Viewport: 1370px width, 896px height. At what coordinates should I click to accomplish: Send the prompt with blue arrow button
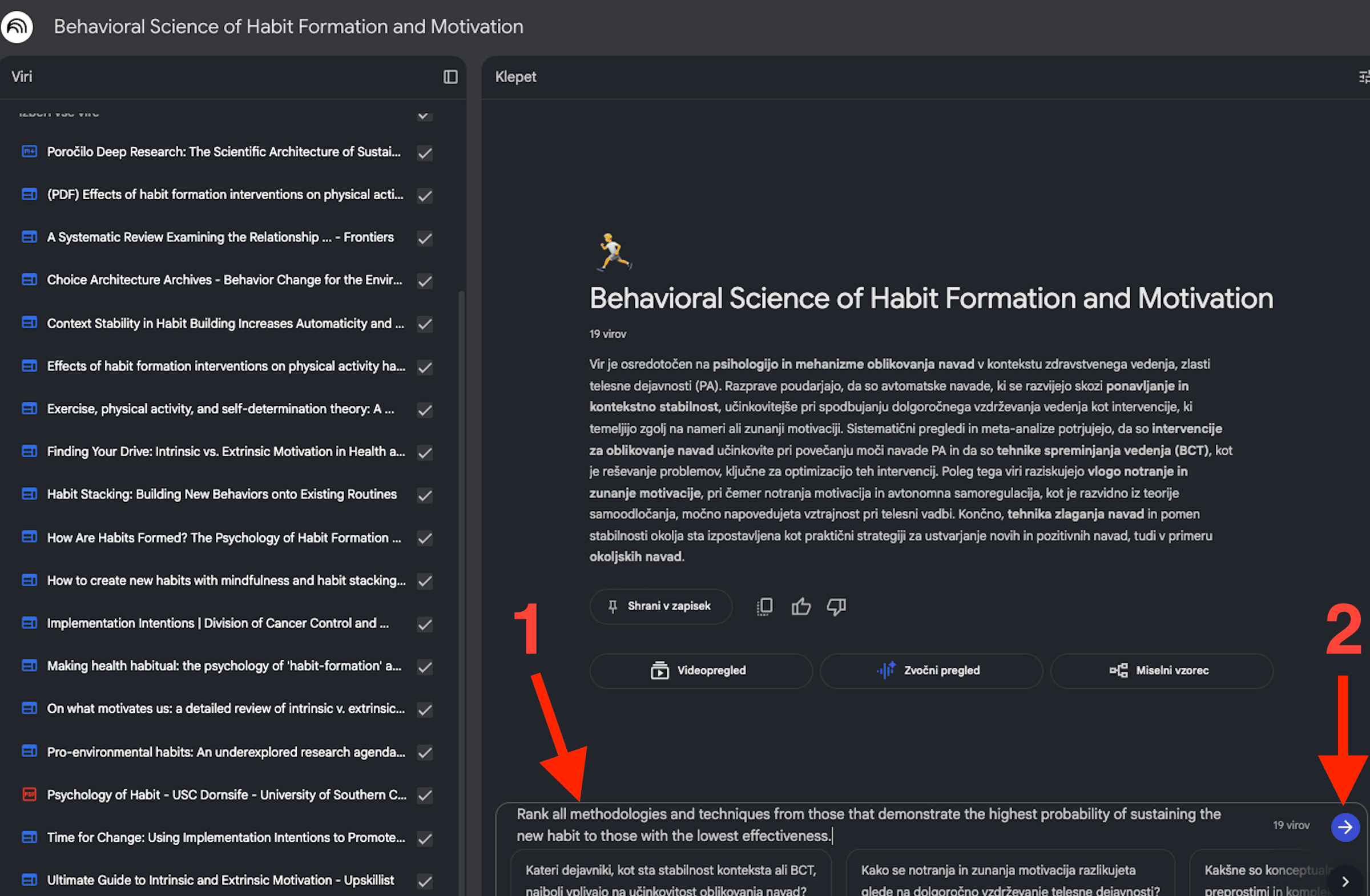1345,827
